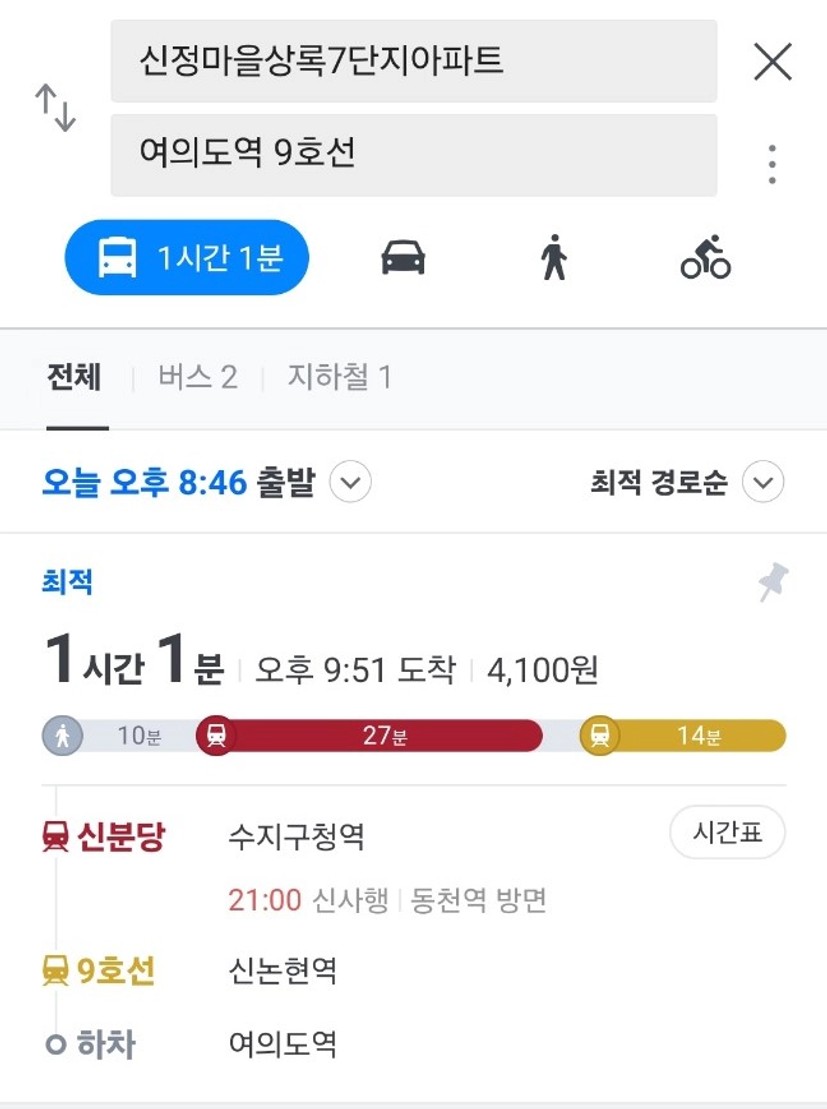Viewport: 827px width, 1109px height.
Task: Switch to the 지하철 1 tab
Action: pyautogui.click(x=340, y=377)
